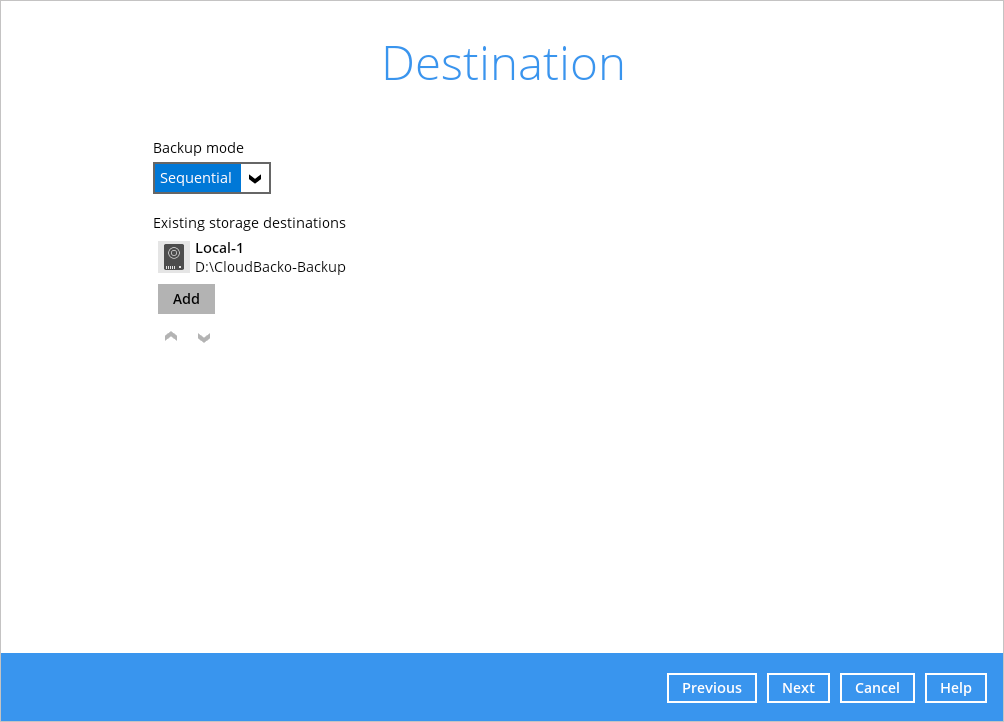The image size is (1004, 722).
Task: Click the Add destination button
Action: point(186,299)
